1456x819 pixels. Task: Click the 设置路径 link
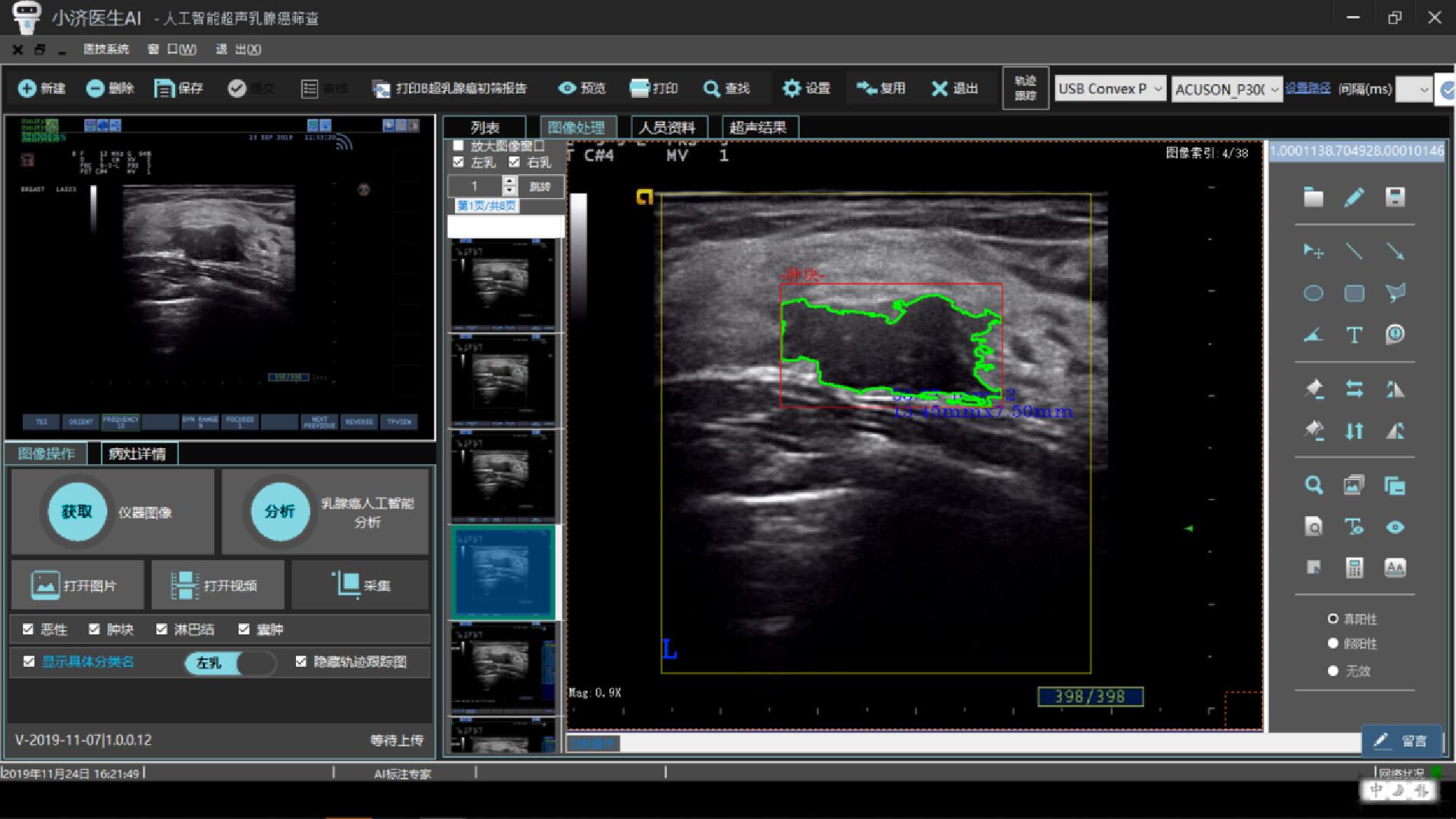click(x=1308, y=88)
